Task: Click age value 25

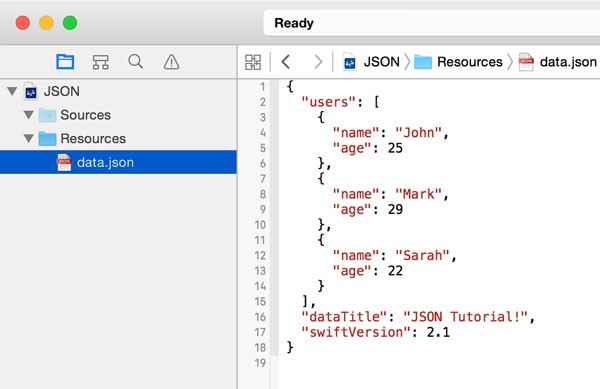Action: coord(395,148)
